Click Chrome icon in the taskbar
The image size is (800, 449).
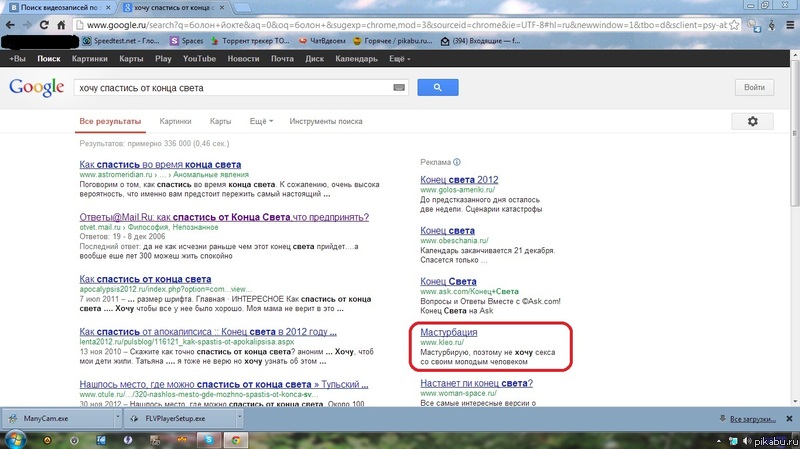[x=235, y=438]
